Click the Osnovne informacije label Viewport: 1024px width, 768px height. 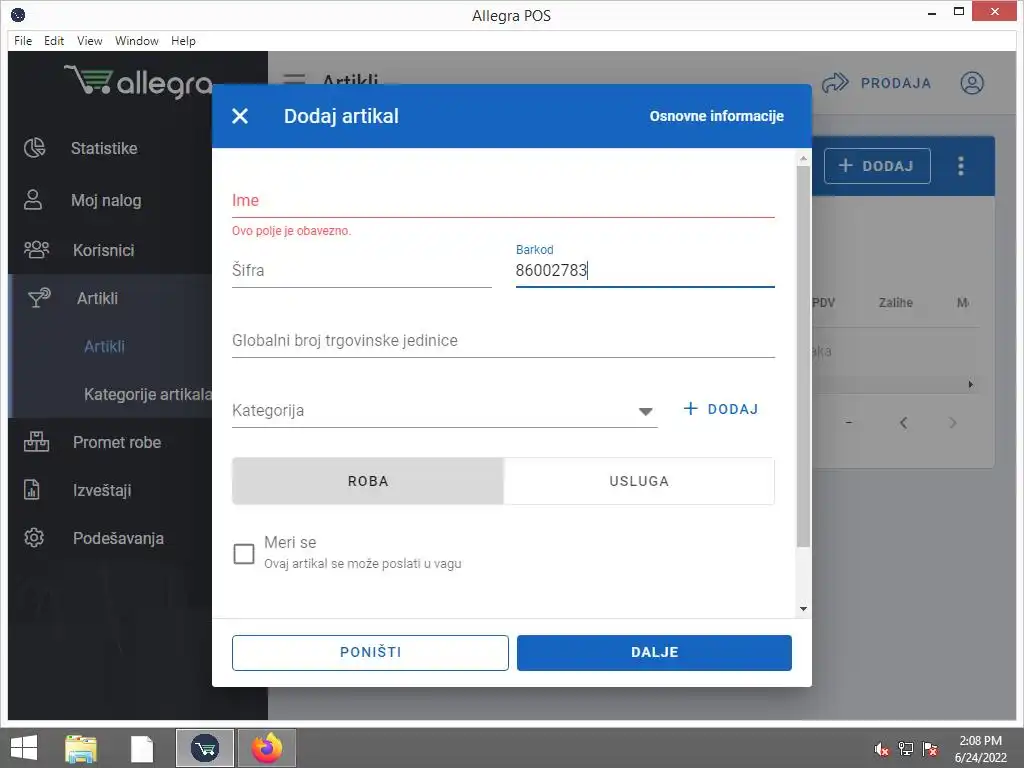tap(716, 116)
